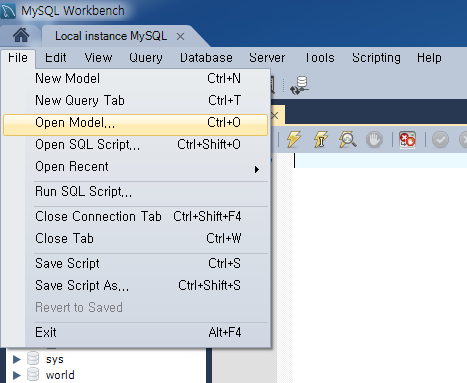
Task: Open the View menu
Action: coord(98,58)
